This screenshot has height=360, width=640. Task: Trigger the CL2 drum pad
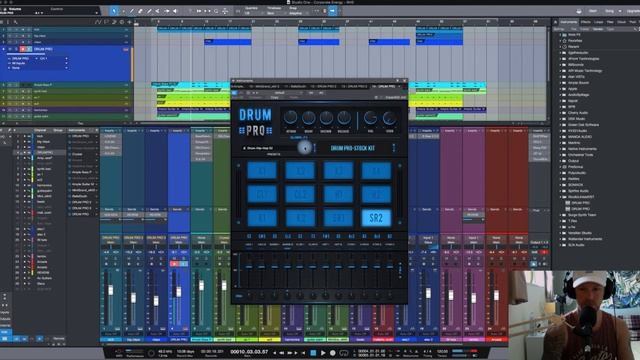coord(300,194)
